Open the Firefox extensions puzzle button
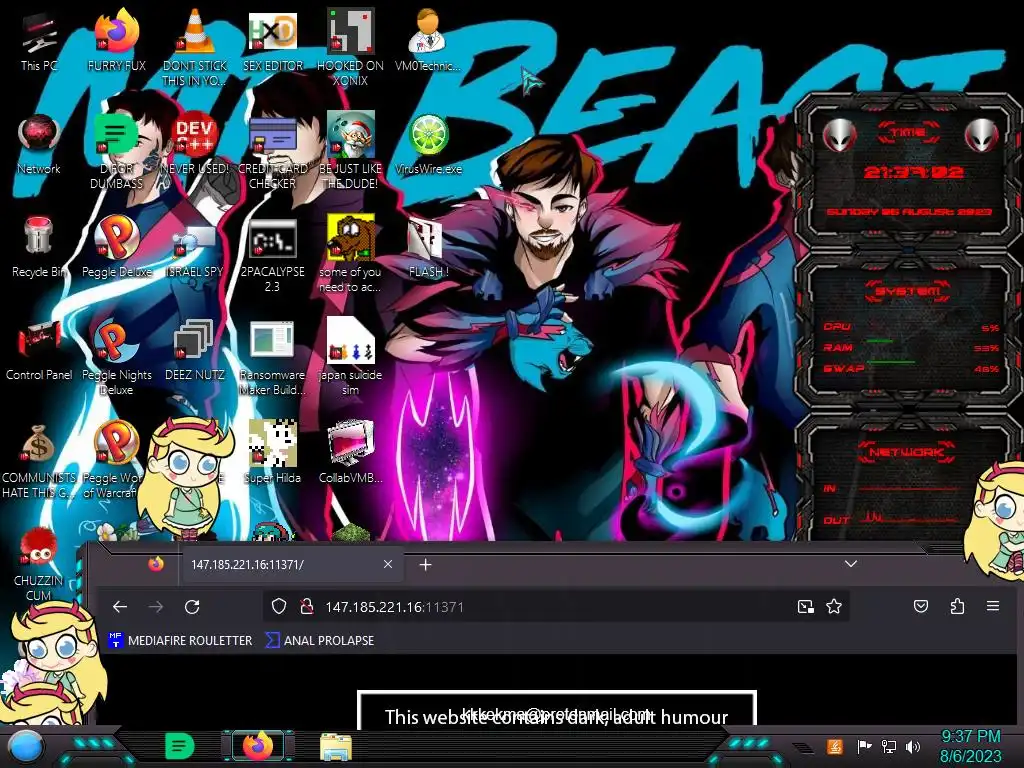Screen dimensions: 1024x768 tap(957, 607)
